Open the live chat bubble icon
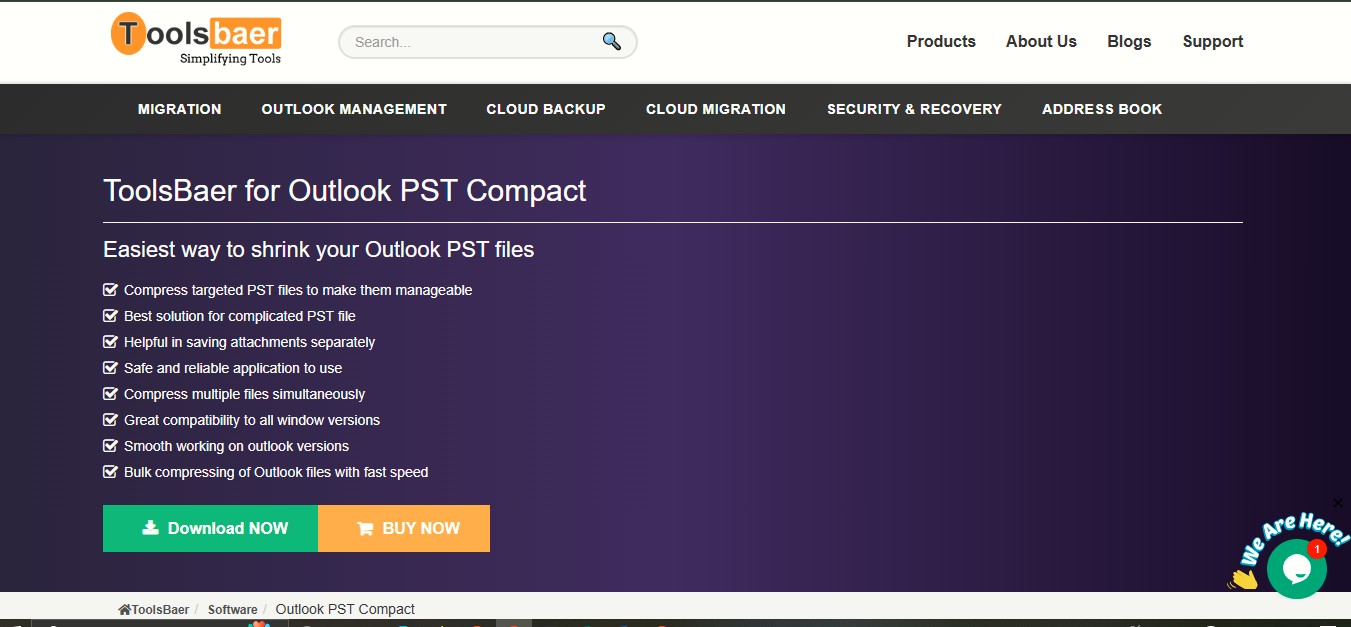1351x627 pixels. 1296,569
